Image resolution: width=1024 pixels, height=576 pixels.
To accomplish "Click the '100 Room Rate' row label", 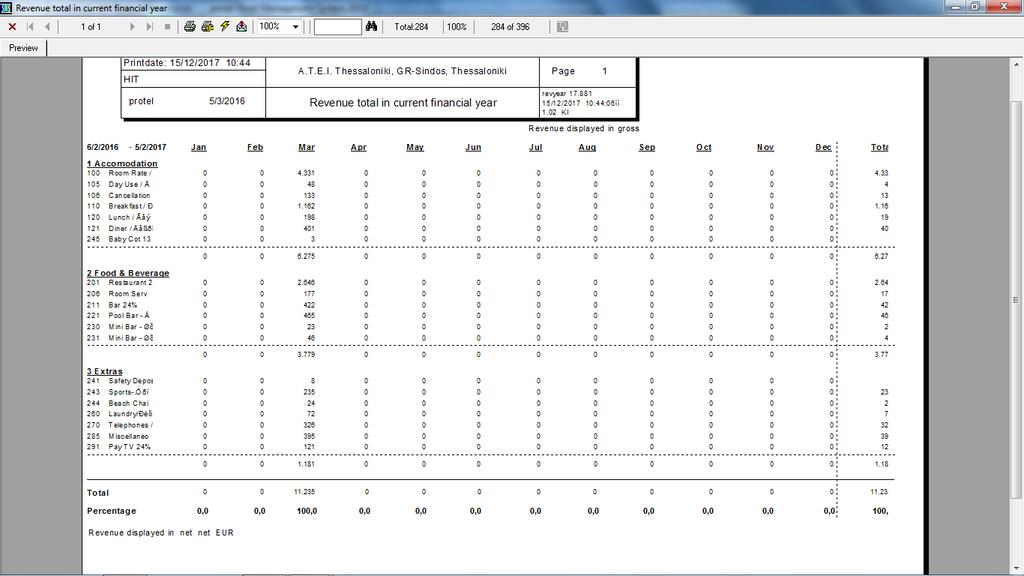I will click(x=120, y=173).
